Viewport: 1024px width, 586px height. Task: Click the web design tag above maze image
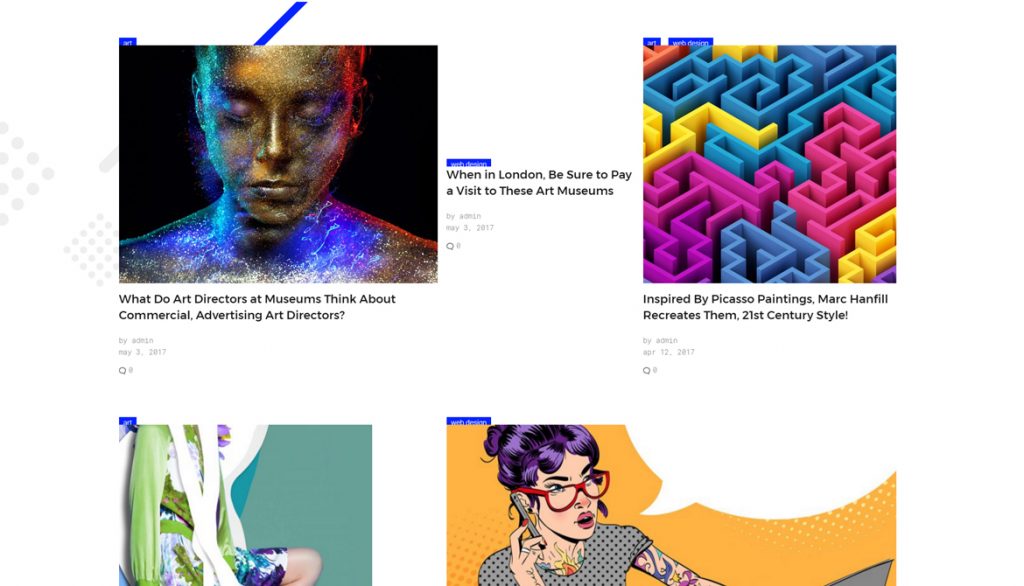point(690,42)
